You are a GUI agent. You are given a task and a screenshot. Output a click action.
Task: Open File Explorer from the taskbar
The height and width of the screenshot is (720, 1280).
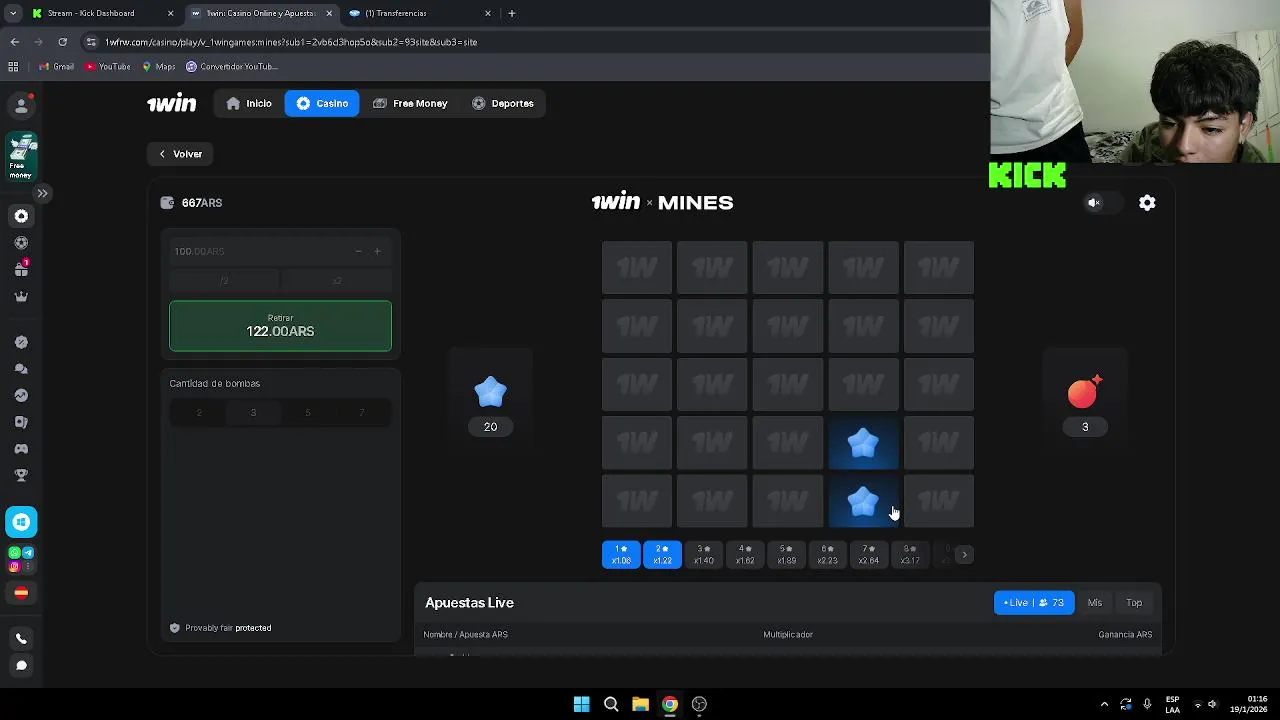click(x=640, y=704)
